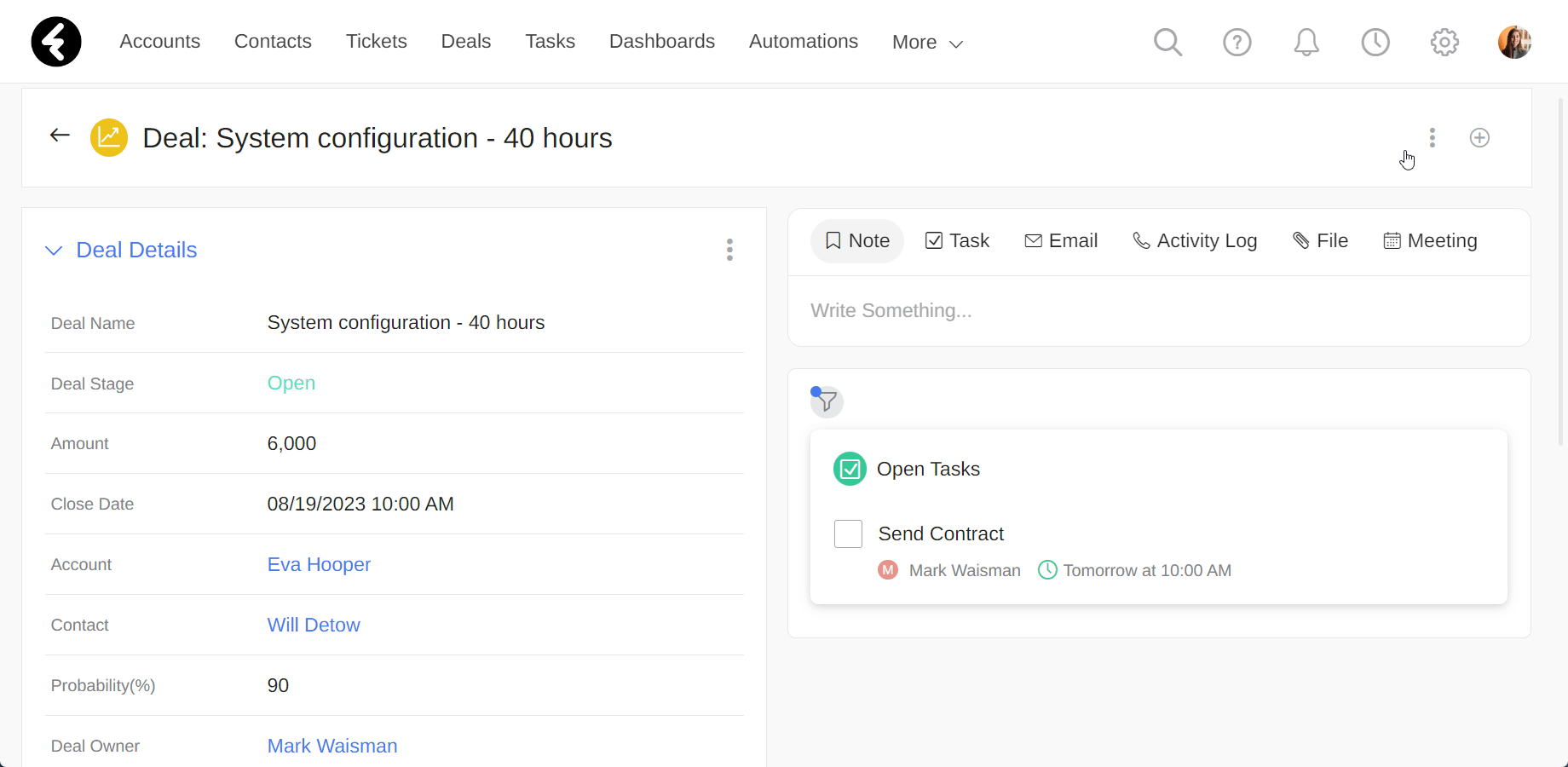Select the Meeting tab
Image resolution: width=1568 pixels, height=767 pixels.
pyautogui.click(x=1430, y=241)
